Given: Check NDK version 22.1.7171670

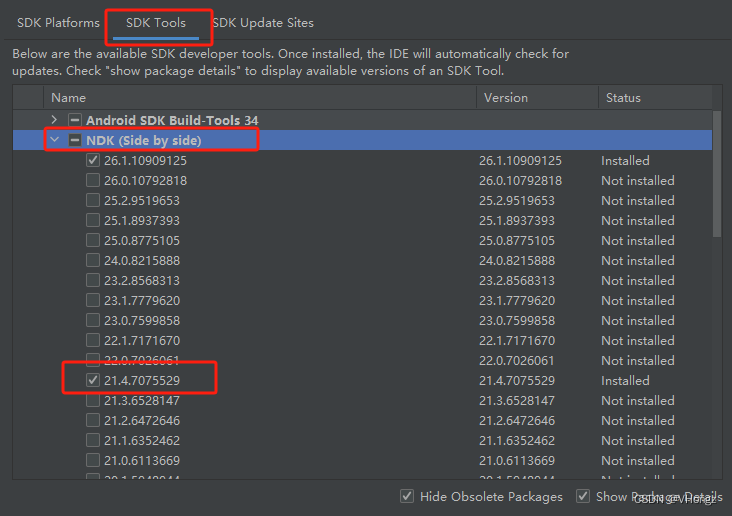Looking at the screenshot, I should pyautogui.click(x=93, y=340).
